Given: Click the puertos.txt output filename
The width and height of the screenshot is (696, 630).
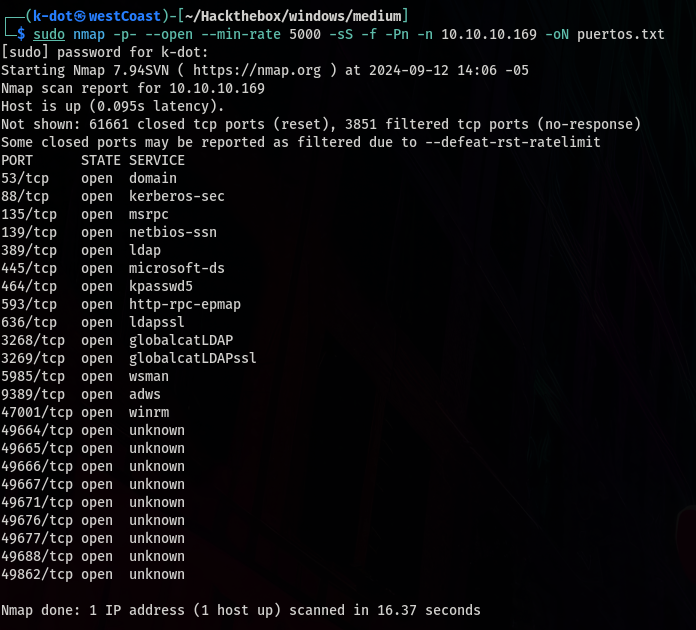Looking at the screenshot, I should point(621,35).
